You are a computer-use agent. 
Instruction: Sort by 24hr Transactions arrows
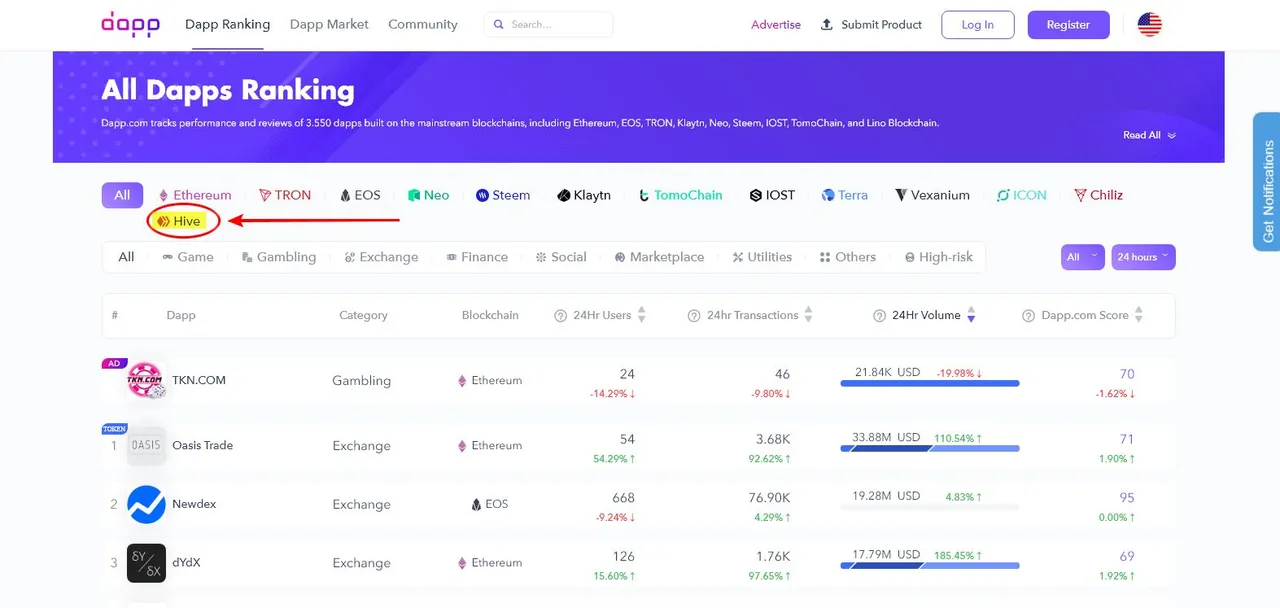click(x=808, y=315)
